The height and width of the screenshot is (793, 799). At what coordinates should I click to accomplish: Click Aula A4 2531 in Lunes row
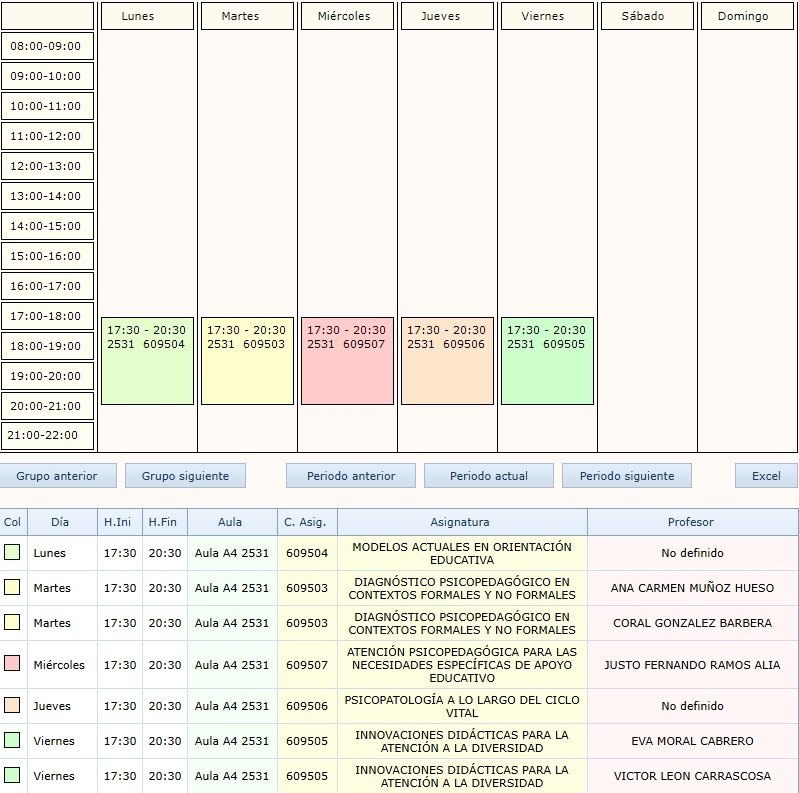pyautogui.click(x=232, y=553)
